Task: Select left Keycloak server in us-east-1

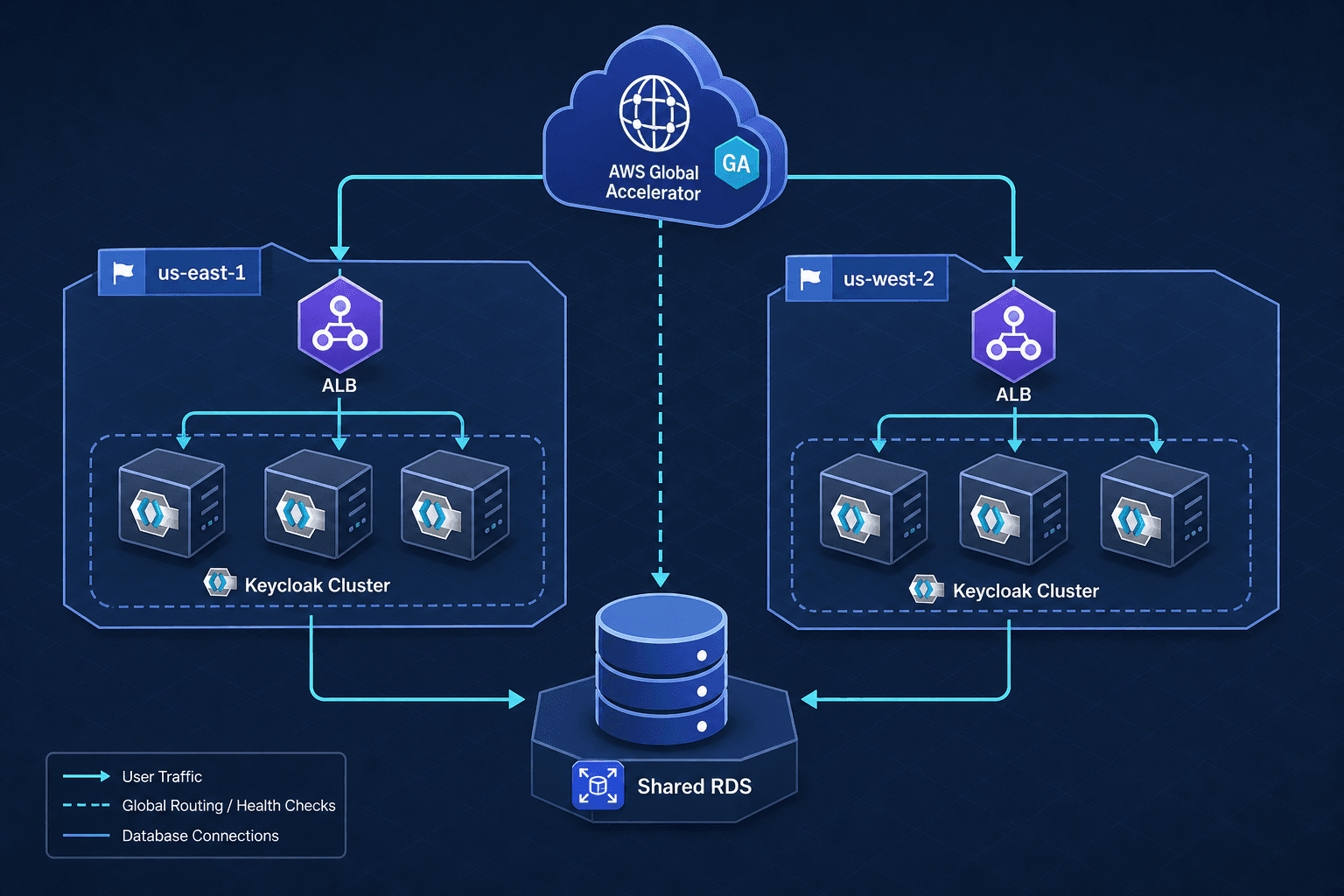Action: pos(171,503)
